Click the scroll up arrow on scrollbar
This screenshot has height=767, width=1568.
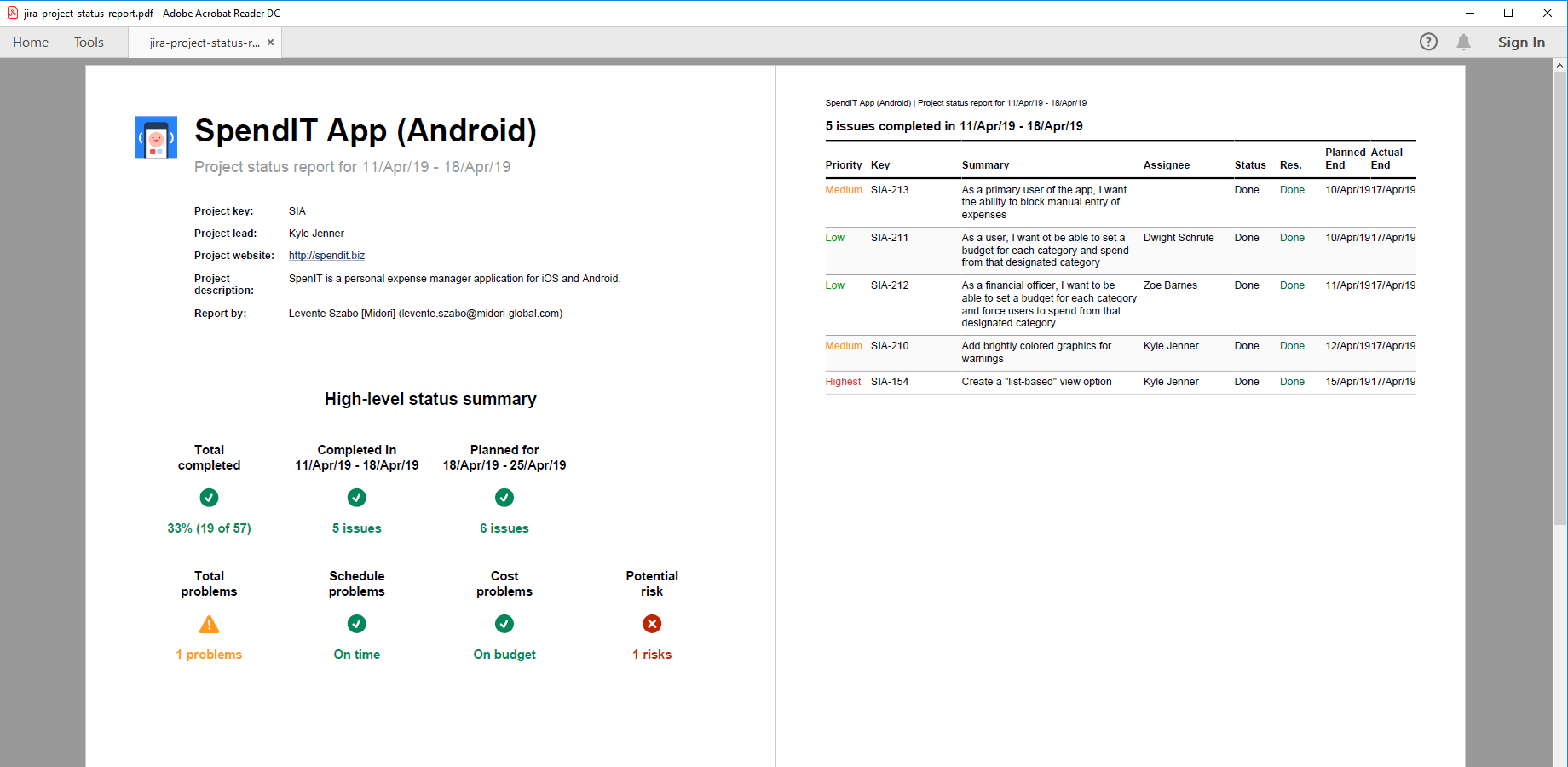point(1559,66)
